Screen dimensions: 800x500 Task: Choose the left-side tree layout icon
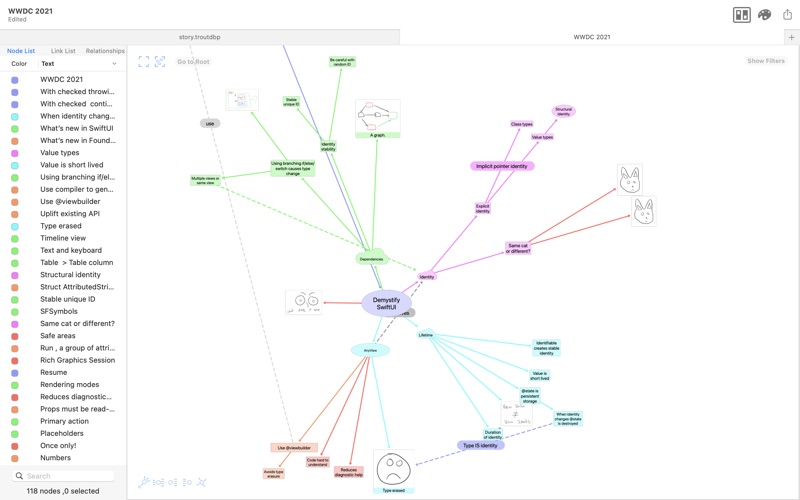click(187, 482)
